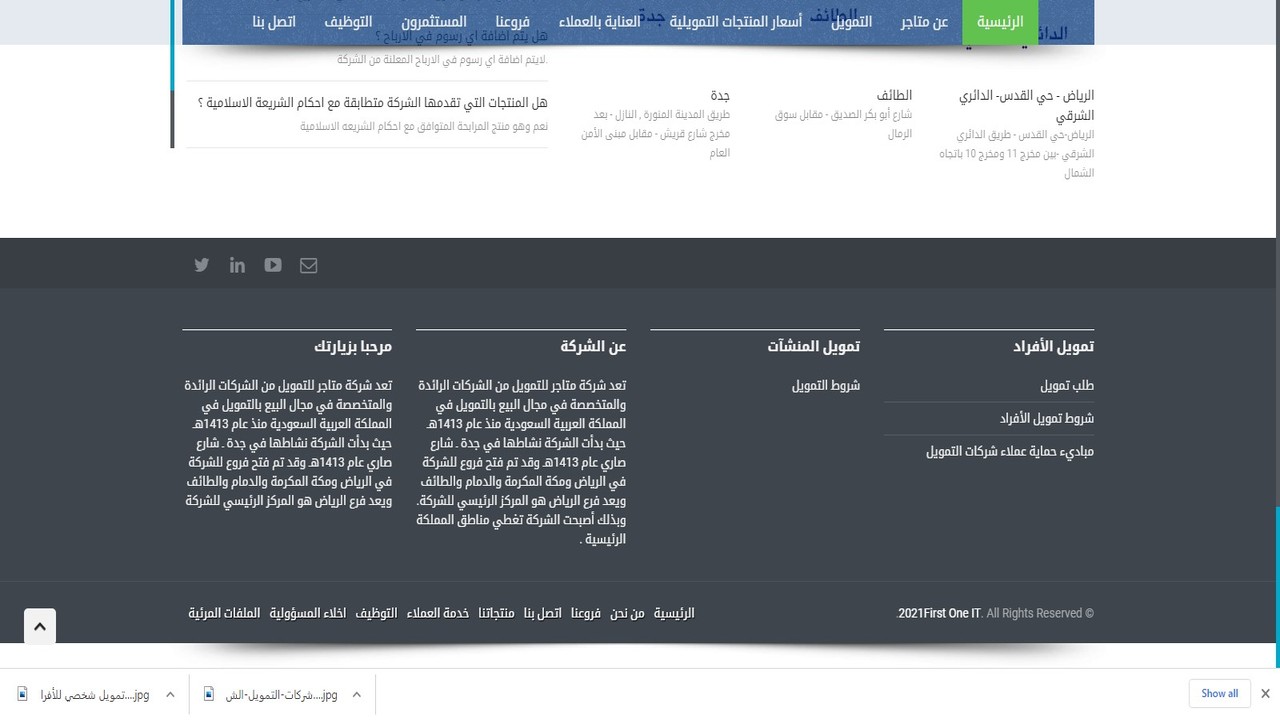Click downloaded file تمويل شخصي للأفراد jpg
This screenshot has height=720, width=1280.
tap(94, 694)
